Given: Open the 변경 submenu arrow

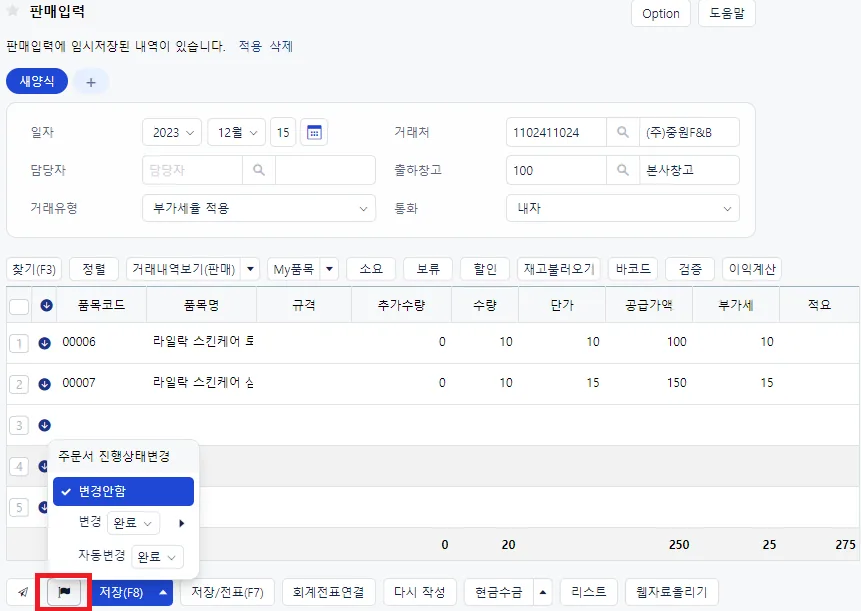Looking at the screenshot, I should [x=181, y=523].
